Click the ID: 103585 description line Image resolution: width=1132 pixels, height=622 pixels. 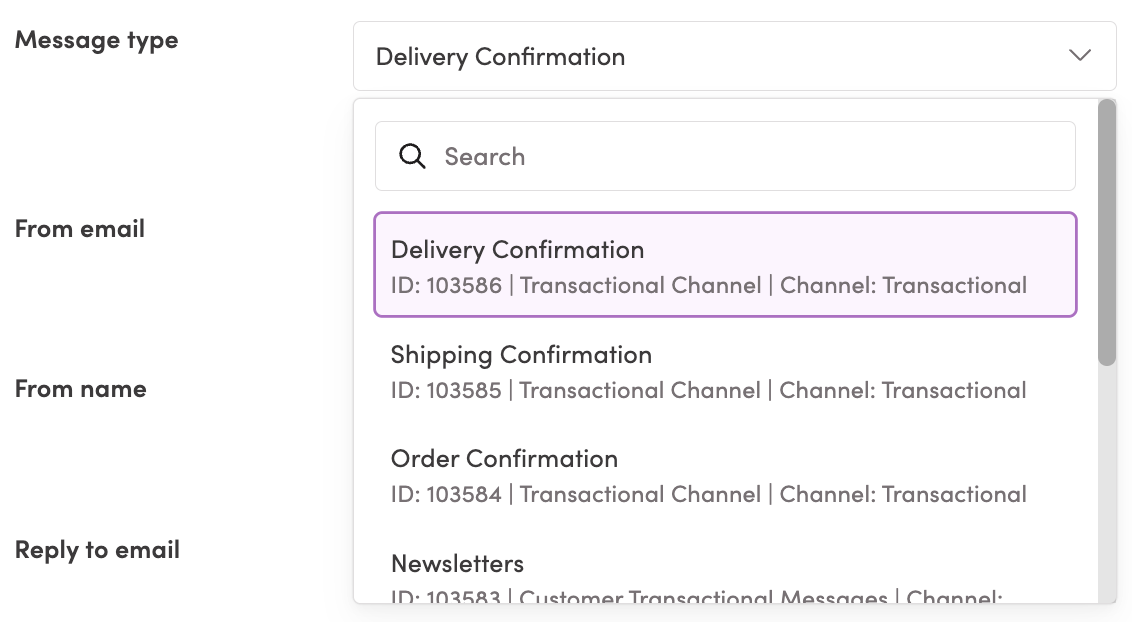point(708,391)
